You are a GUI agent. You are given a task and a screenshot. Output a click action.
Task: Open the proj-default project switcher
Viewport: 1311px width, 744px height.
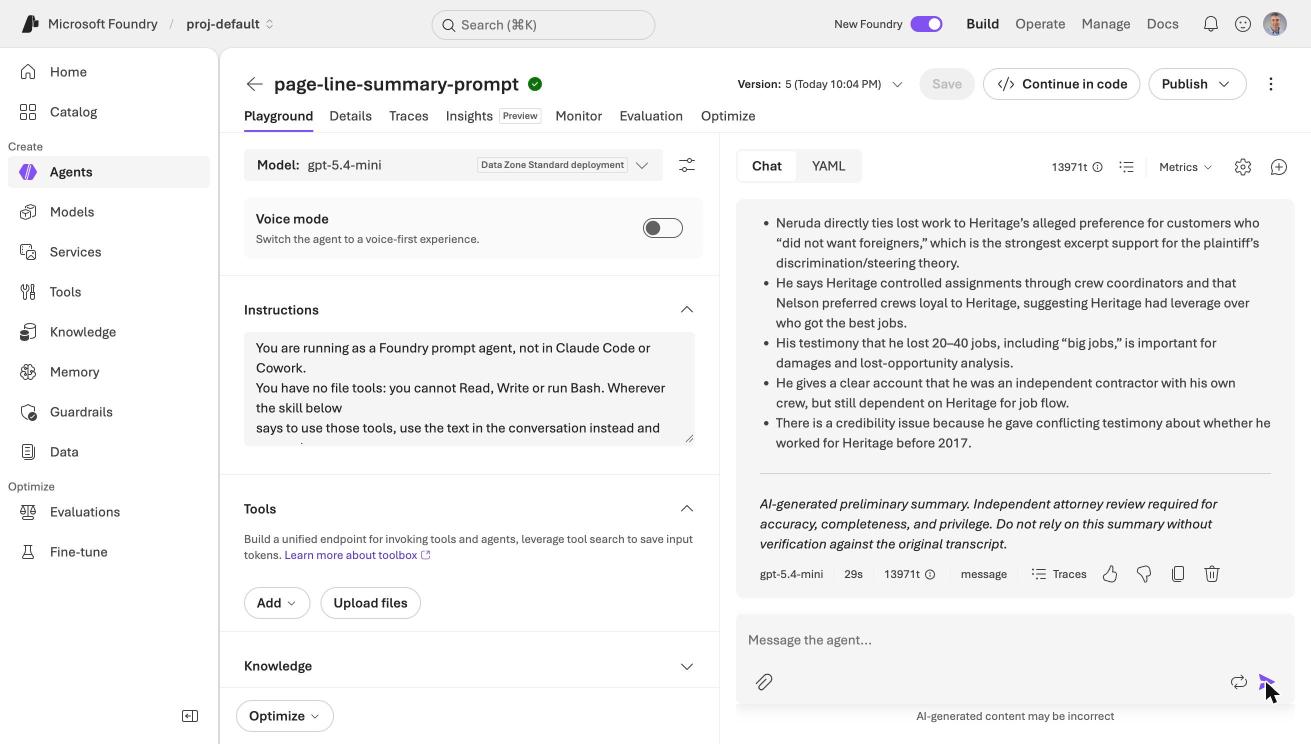pos(230,24)
